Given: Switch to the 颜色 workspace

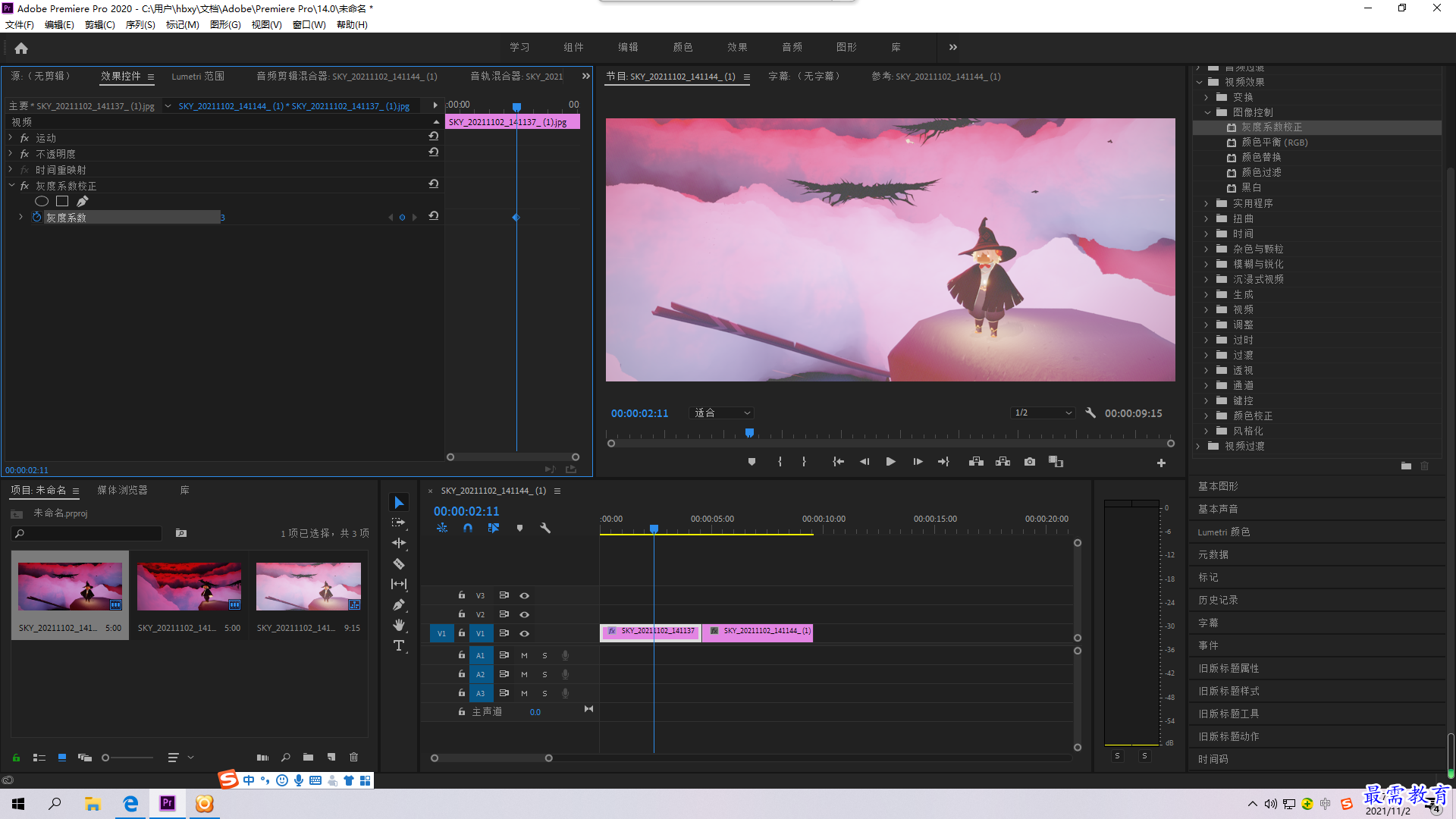Looking at the screenshot, I should pyautogui.click(x=683, y=47).
